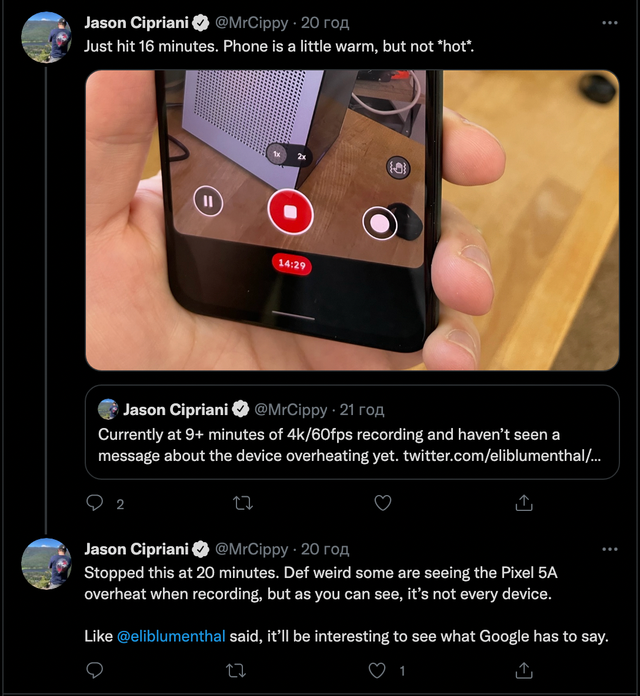Retweet the 'Stopped this at 20 minutes' tweet

[x=240, y=670]
